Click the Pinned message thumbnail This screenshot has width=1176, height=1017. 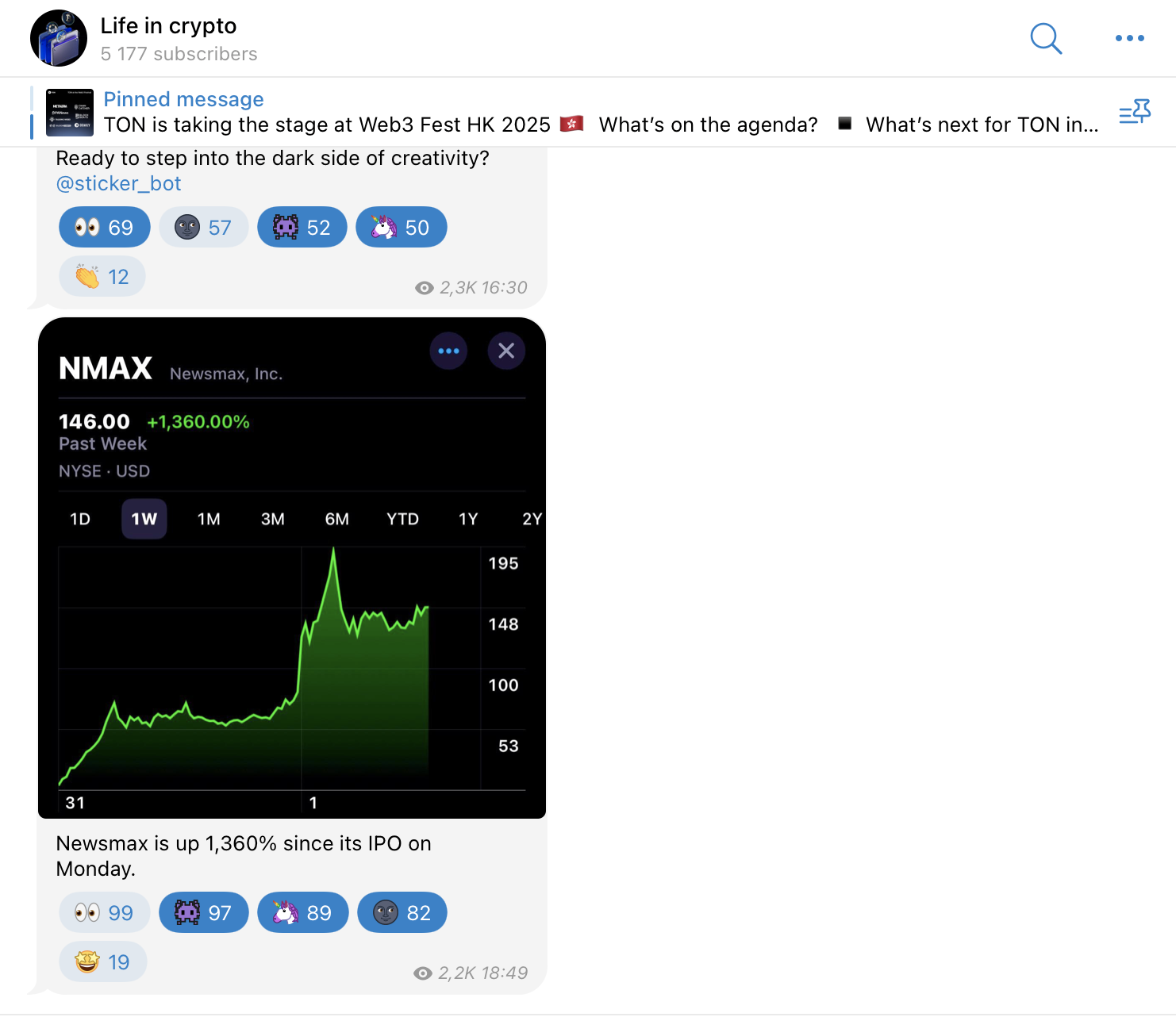[70, 113]
